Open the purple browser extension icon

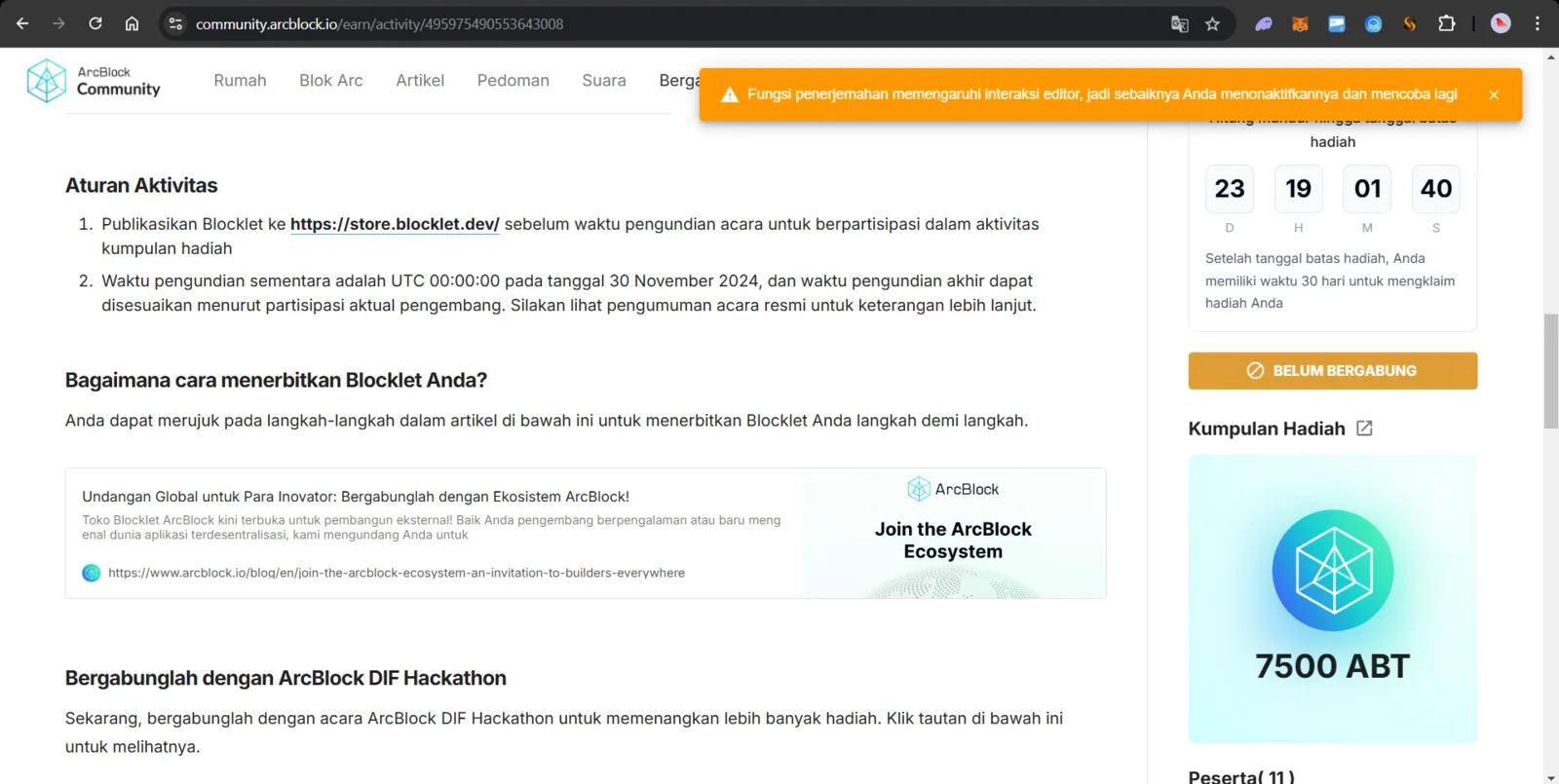click(1263, 23)
